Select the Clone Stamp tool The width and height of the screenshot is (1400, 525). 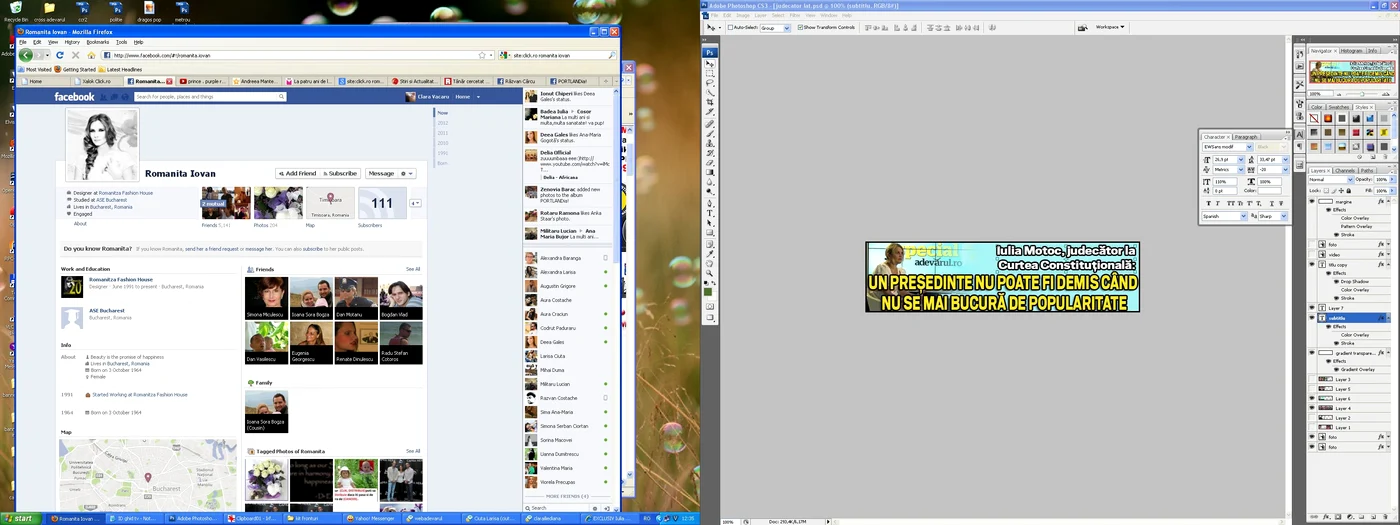(710, 143)
